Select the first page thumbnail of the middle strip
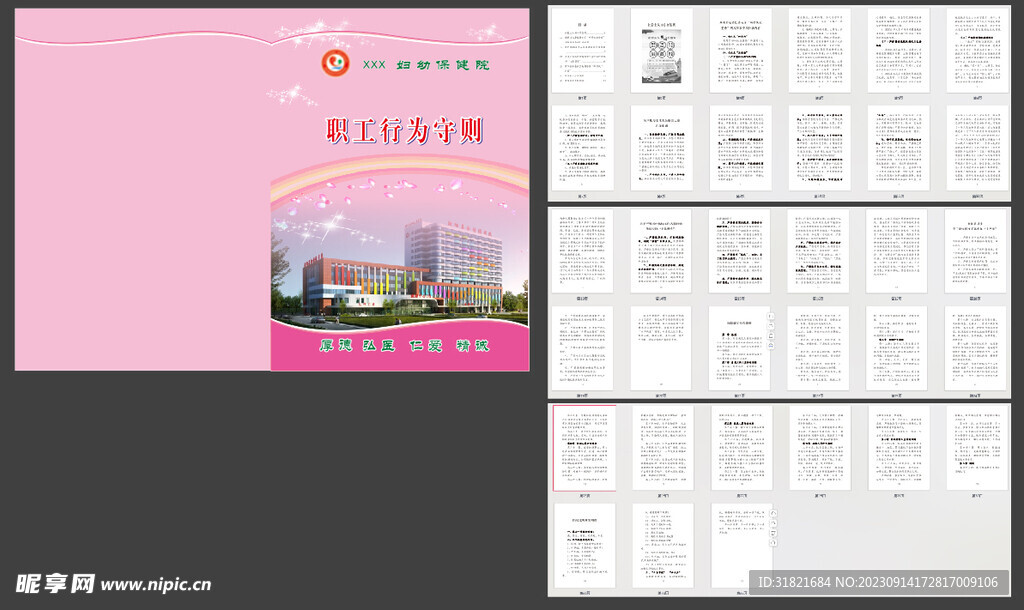This screenshot has height=610, width=1024. [582, 250]
